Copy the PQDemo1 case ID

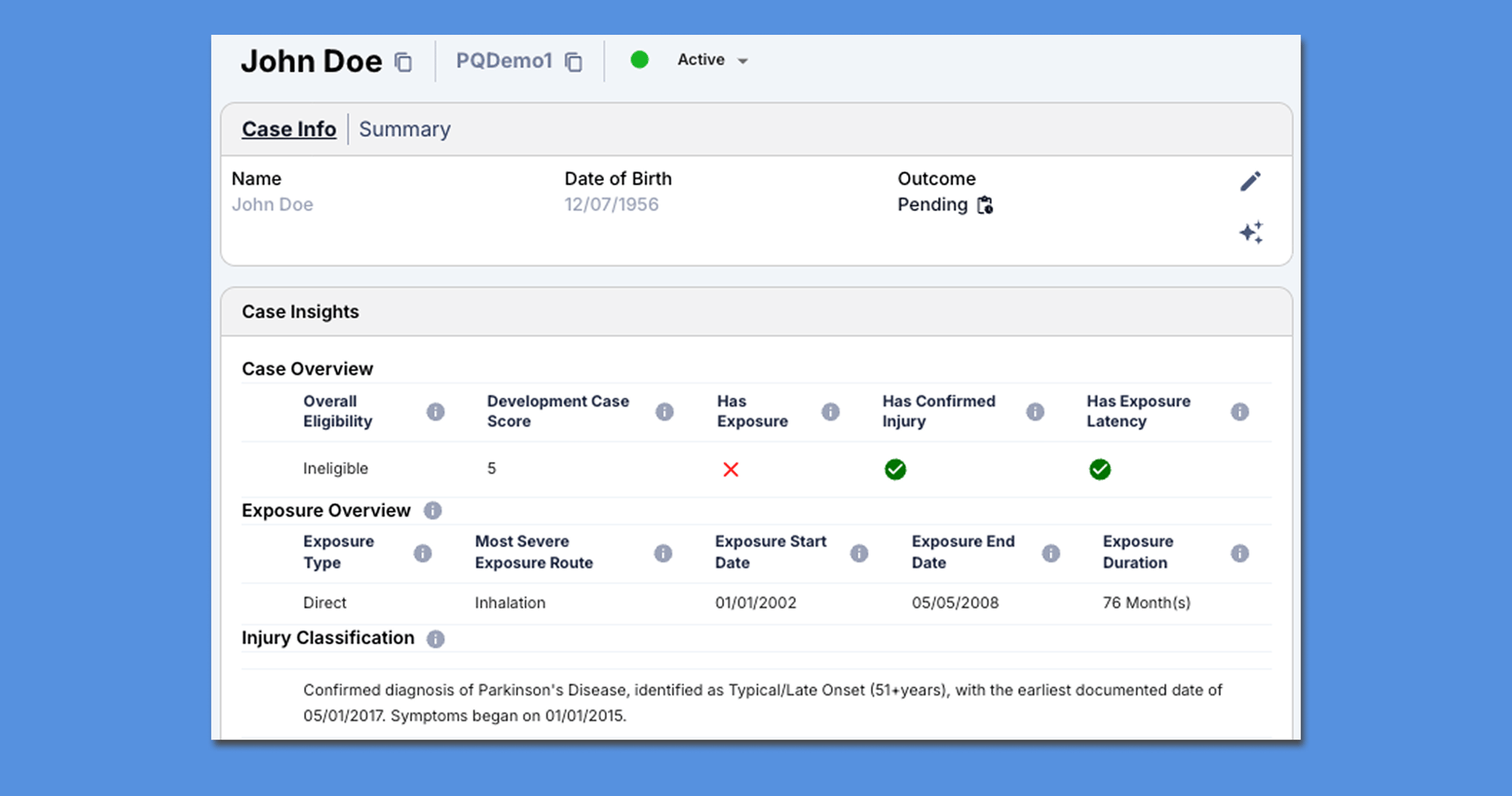click(574, 62)
